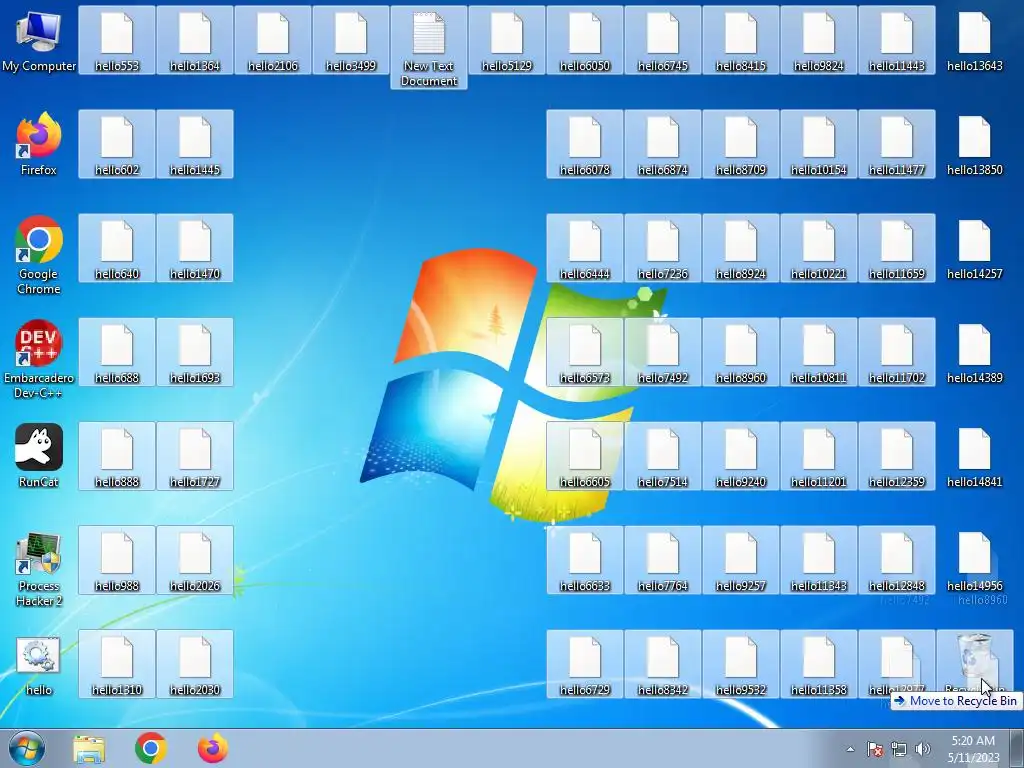Select the hello1310 file icon

tap(117, 664)
